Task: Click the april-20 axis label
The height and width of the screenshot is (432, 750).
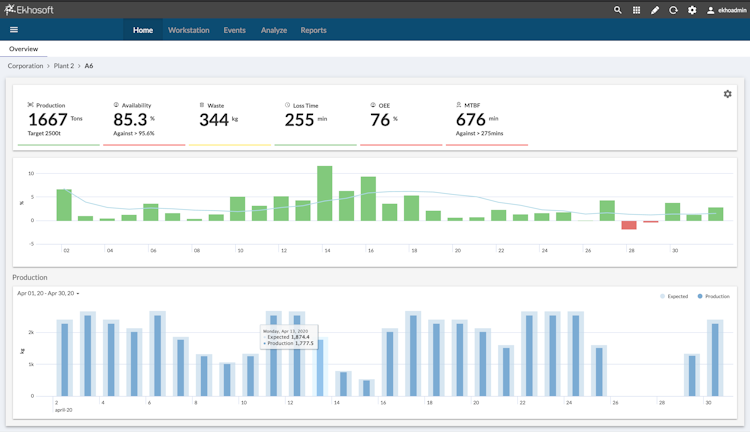Action: (64, 410)
